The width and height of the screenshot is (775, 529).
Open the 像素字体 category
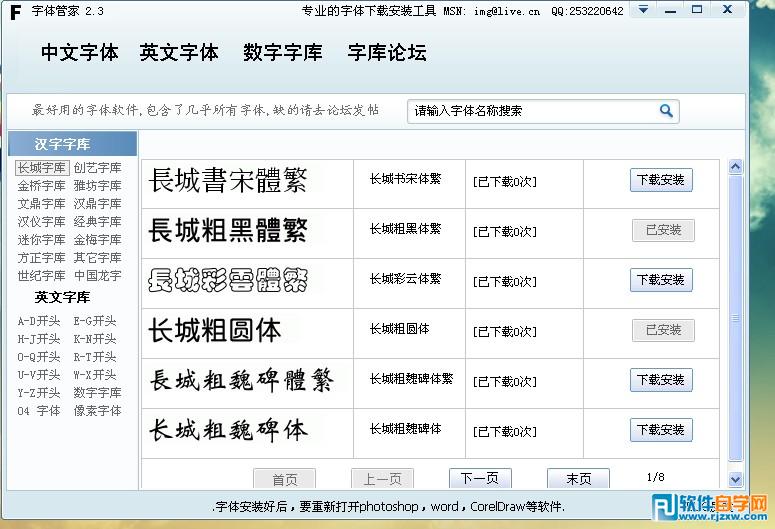98,410
